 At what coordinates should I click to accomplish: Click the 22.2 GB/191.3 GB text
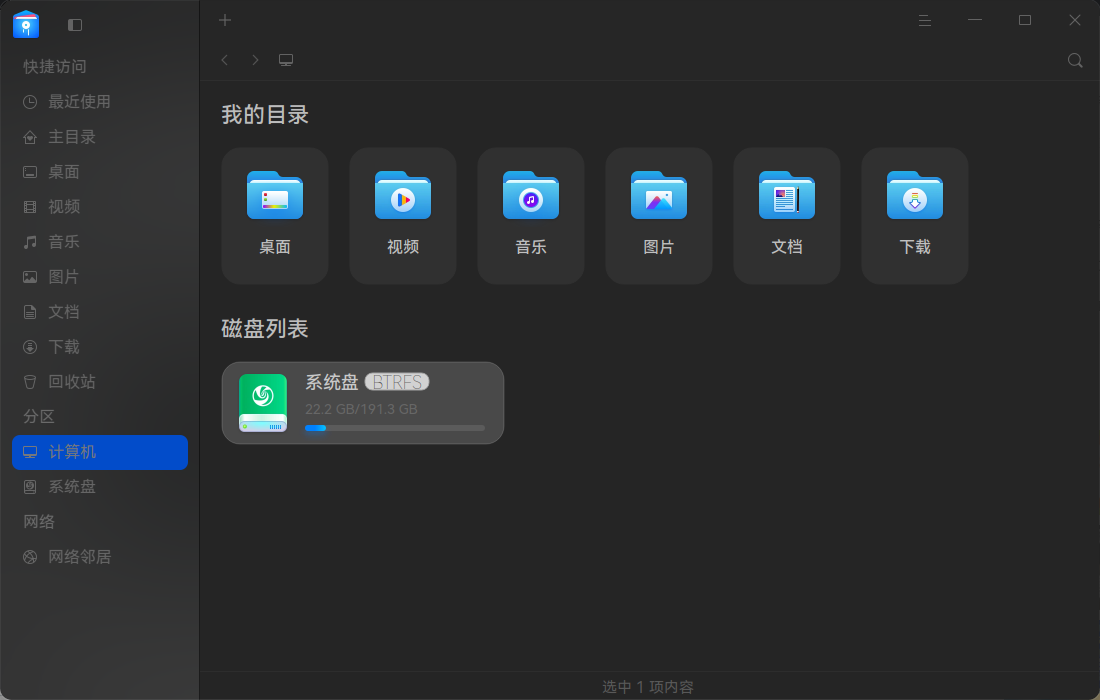click(361, 409)
